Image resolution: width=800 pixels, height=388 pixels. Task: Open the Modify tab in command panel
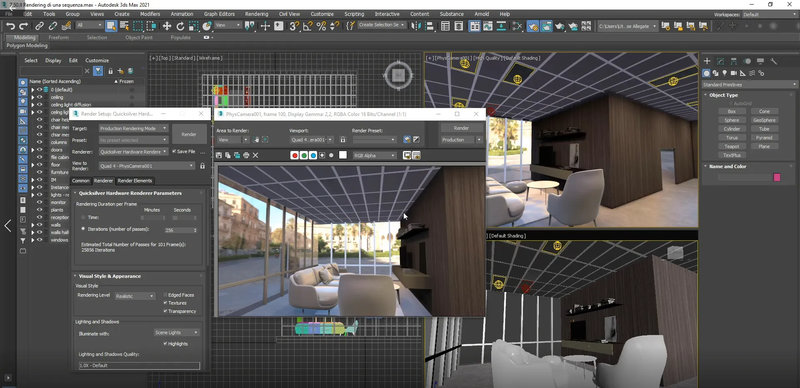coord(721,61)
